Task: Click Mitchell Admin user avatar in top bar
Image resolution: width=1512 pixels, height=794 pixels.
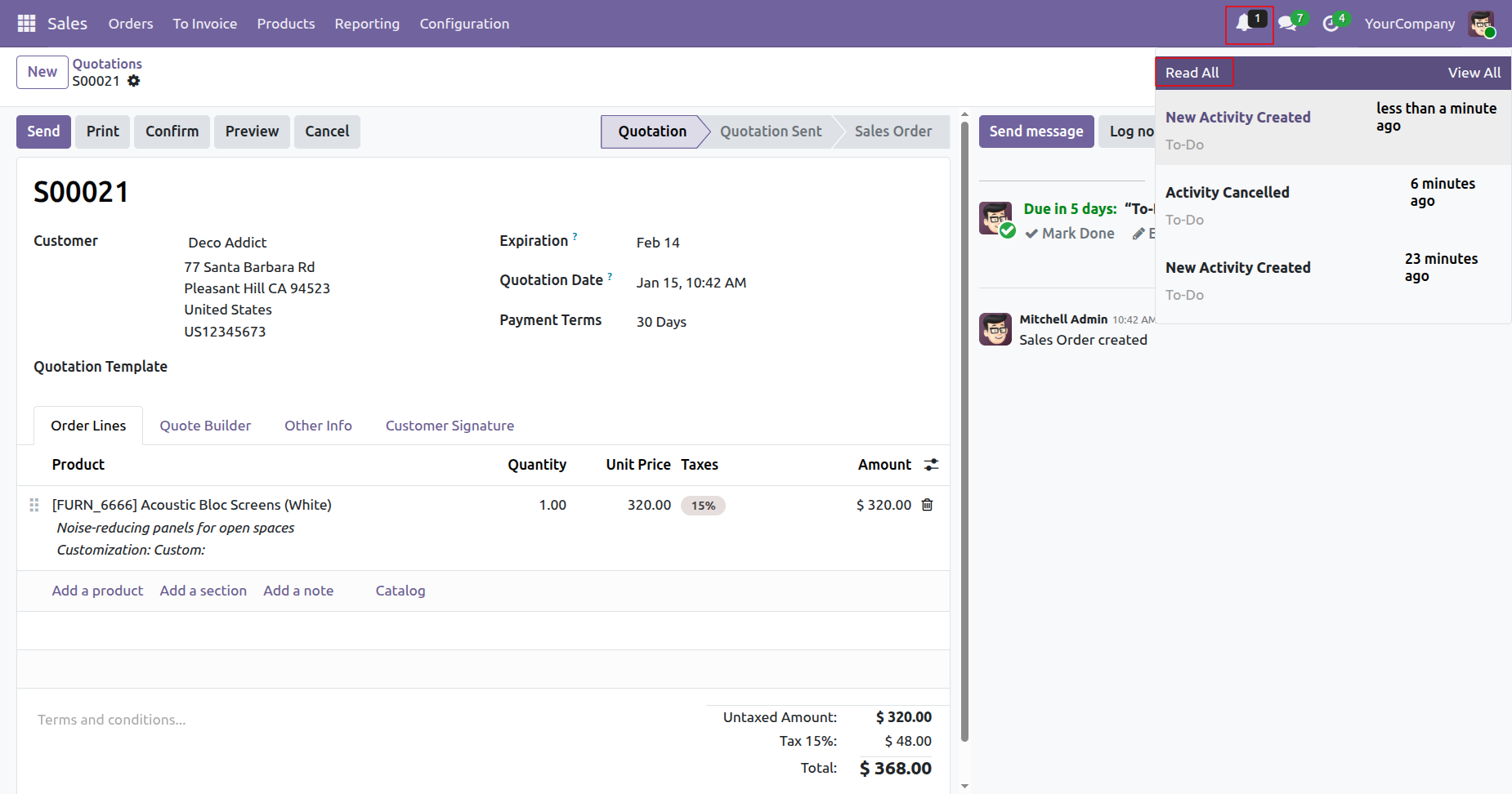Action: tap(1481, 24)
